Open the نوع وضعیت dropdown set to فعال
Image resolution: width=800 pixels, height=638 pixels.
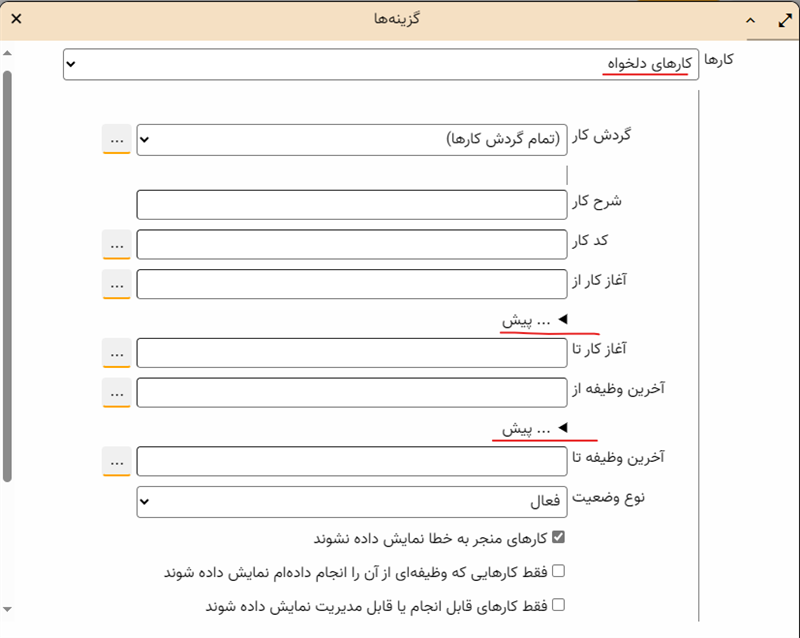(351, 502)
